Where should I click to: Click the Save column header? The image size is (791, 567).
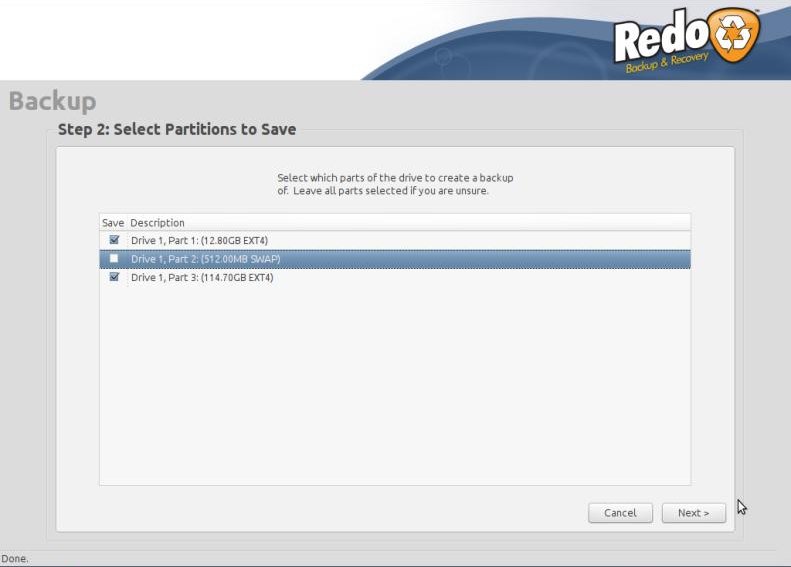pos(113,222)
